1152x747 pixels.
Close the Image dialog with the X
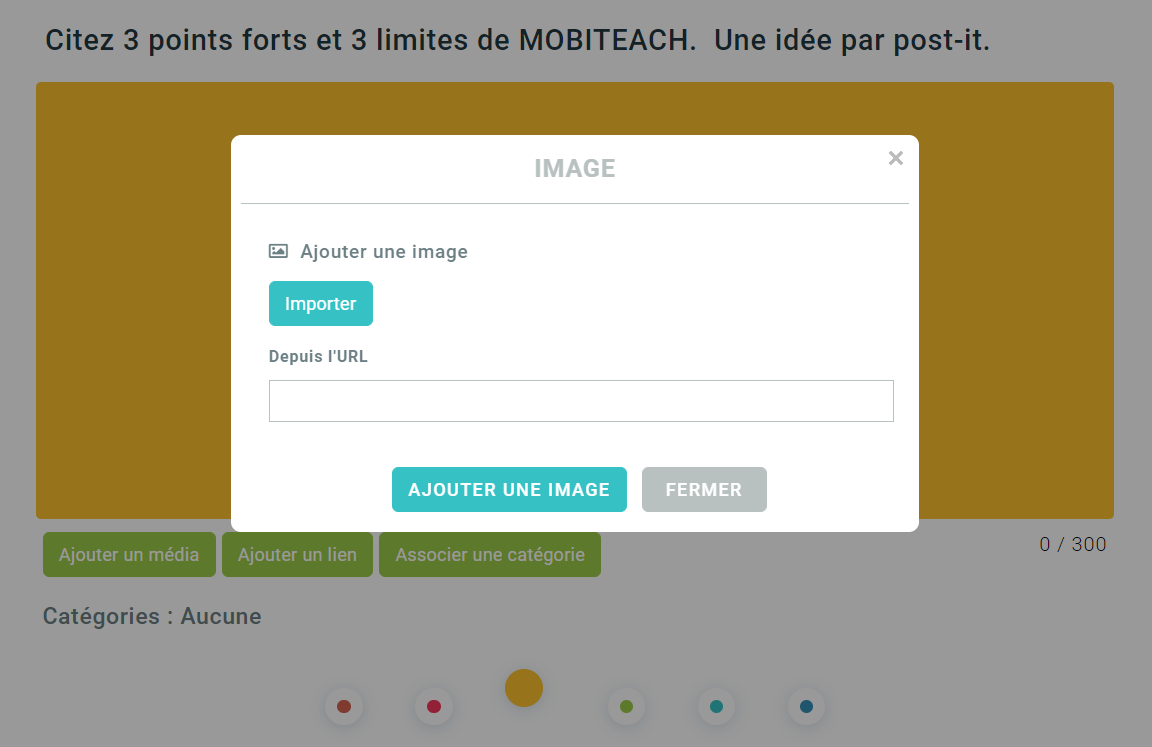coord(895,158)
